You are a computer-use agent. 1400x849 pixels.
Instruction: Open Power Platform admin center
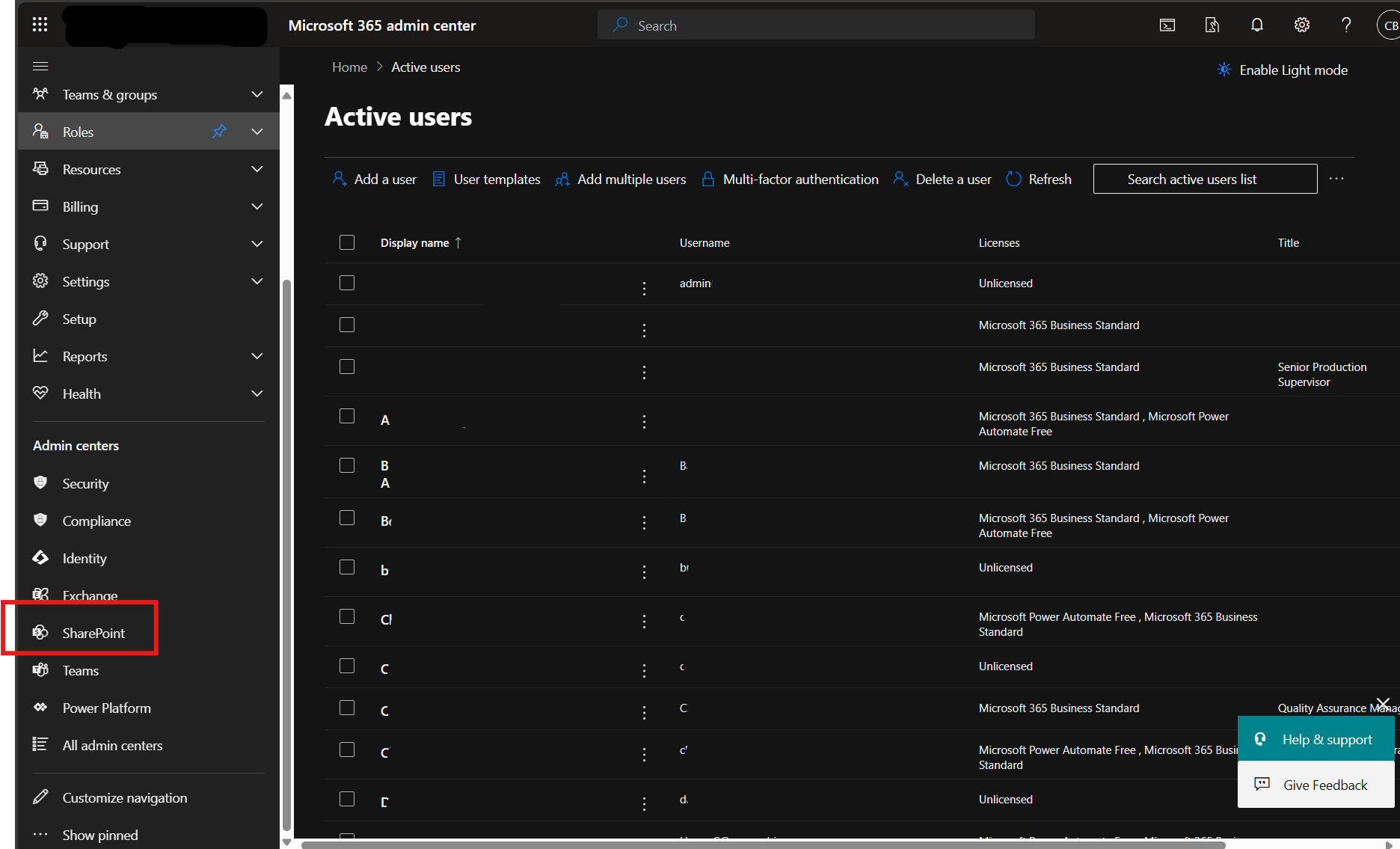tap(106, 708)
